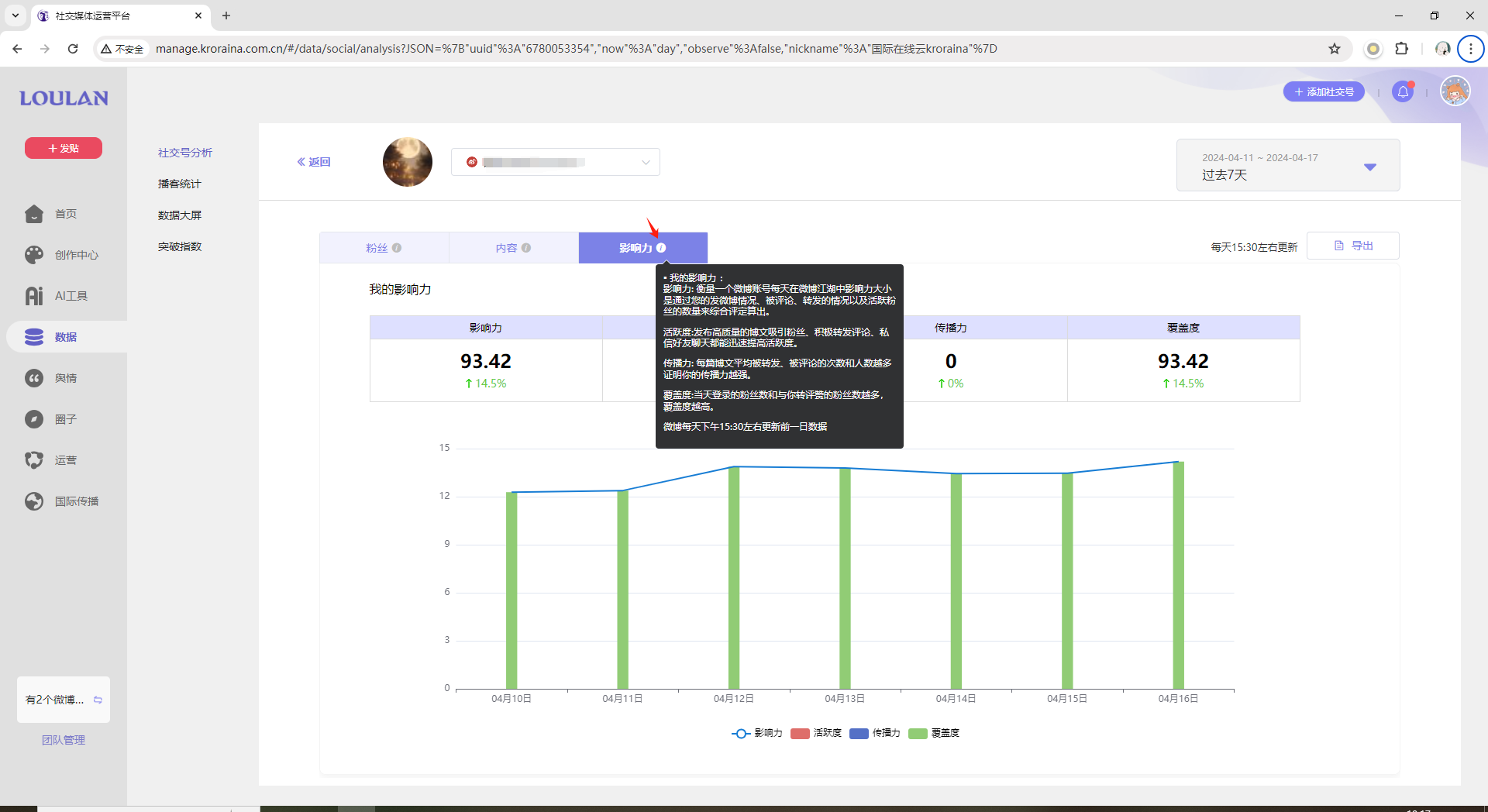Click the 04月16日 green bar
The height and width of the screenshot is (812, 1488).
coord(1178,575)
